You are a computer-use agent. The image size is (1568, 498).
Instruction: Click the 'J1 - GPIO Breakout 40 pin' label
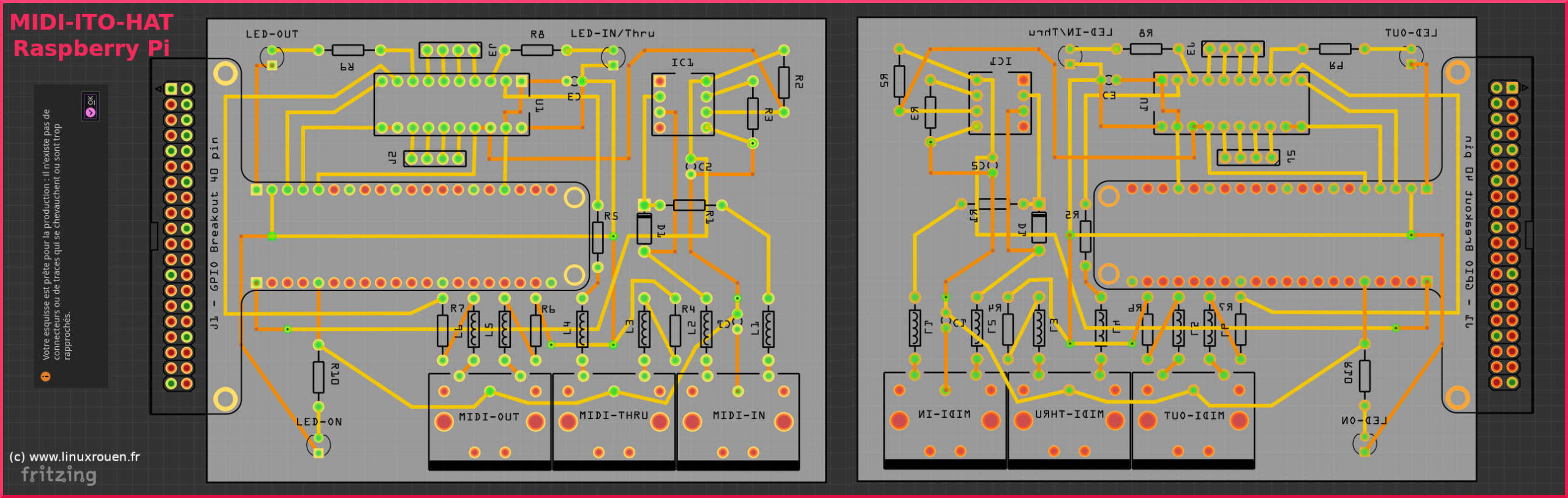click(214, 233)
